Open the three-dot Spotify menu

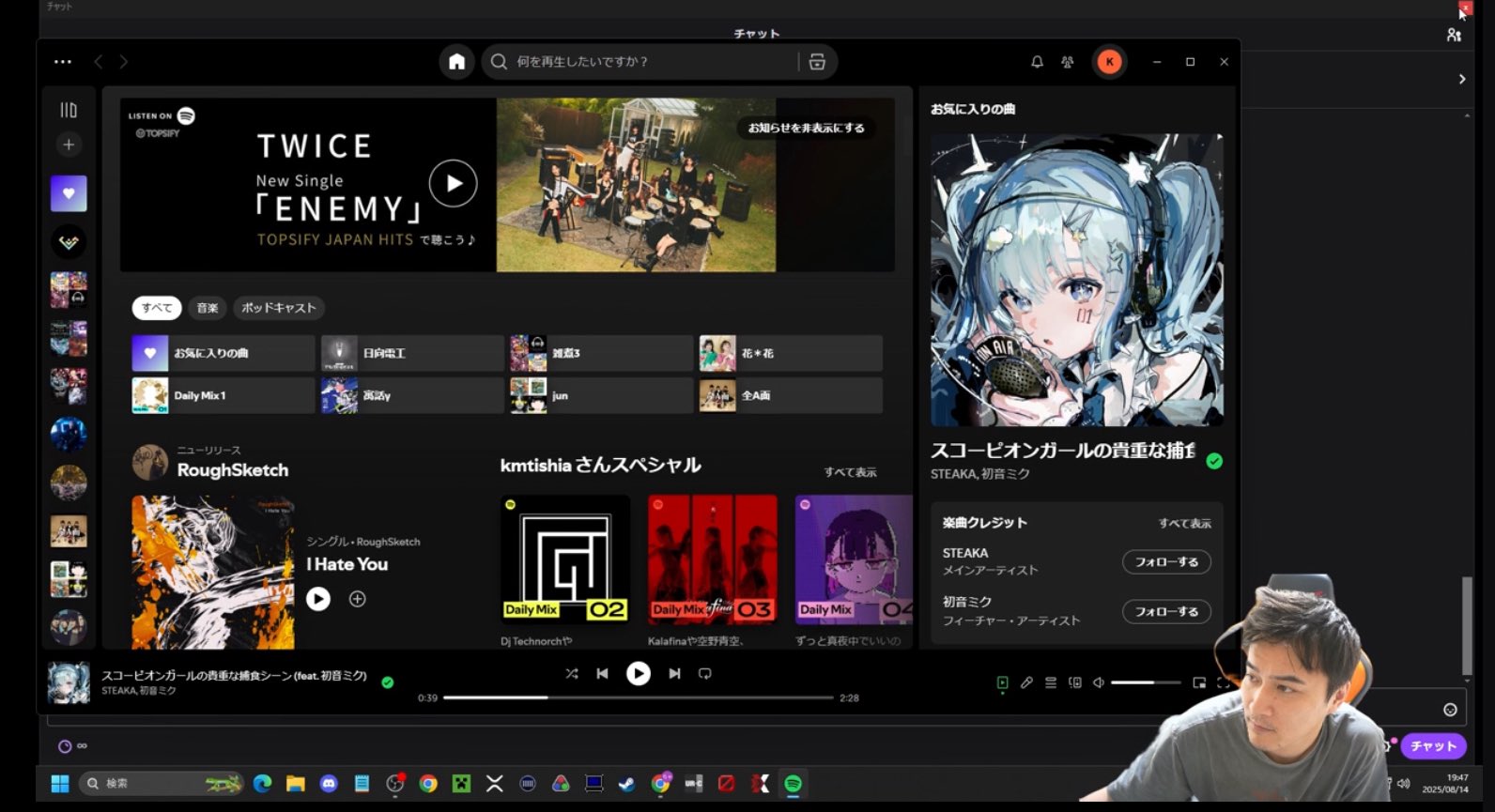pyautogui.click(x=63, y=62)
